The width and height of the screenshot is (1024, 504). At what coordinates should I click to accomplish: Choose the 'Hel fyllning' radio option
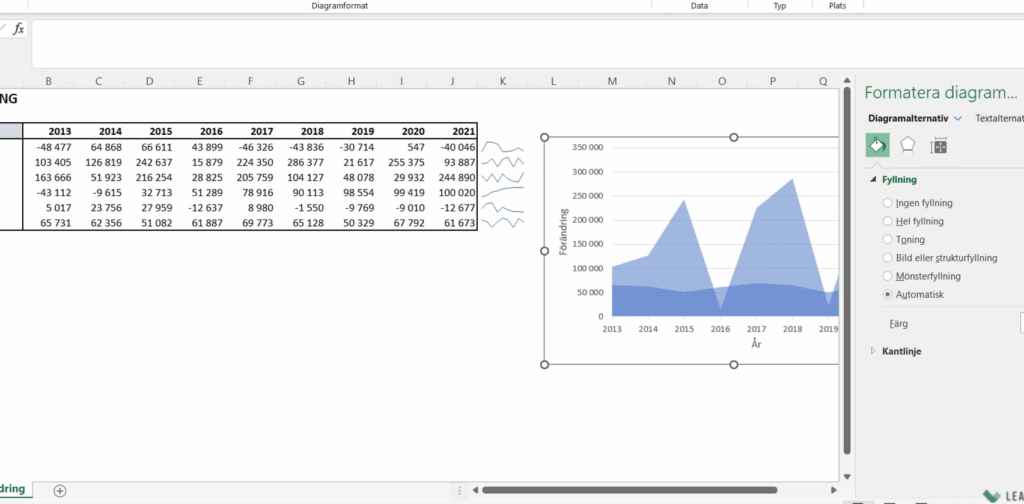pyautogui.click(x=887, y=221)
